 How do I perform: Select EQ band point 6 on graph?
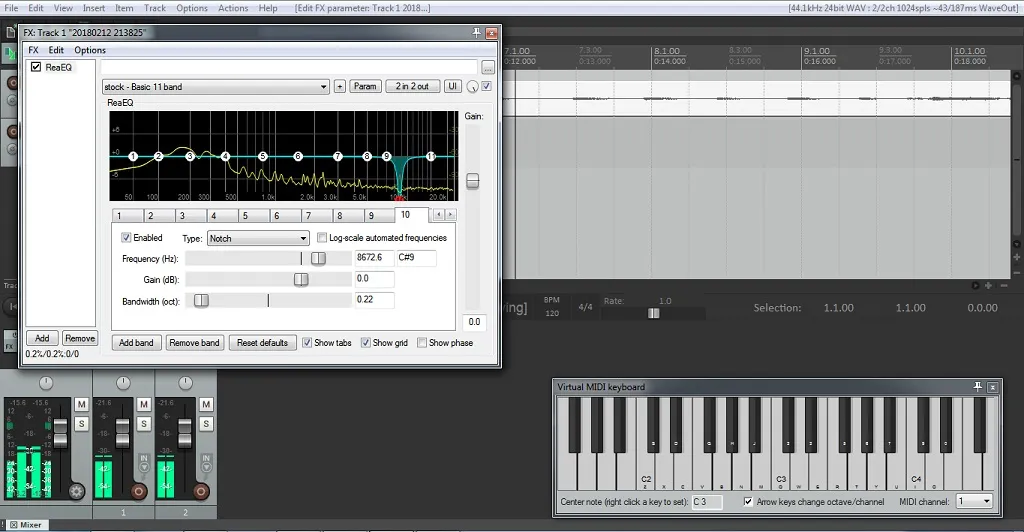(x=298, y=157)
